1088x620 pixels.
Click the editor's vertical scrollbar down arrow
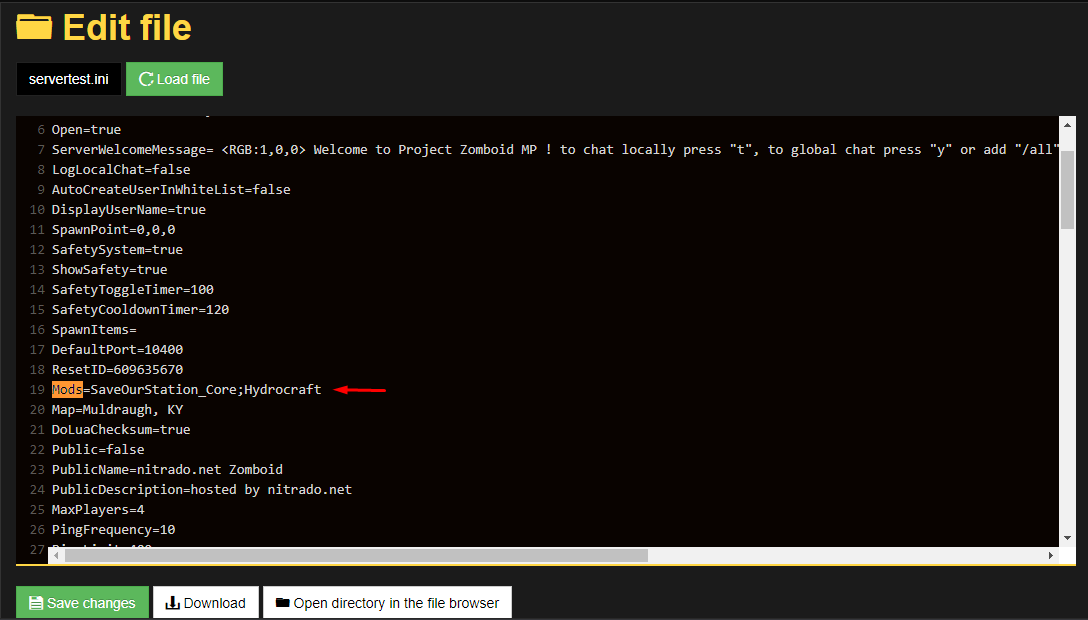(1066, 538)
